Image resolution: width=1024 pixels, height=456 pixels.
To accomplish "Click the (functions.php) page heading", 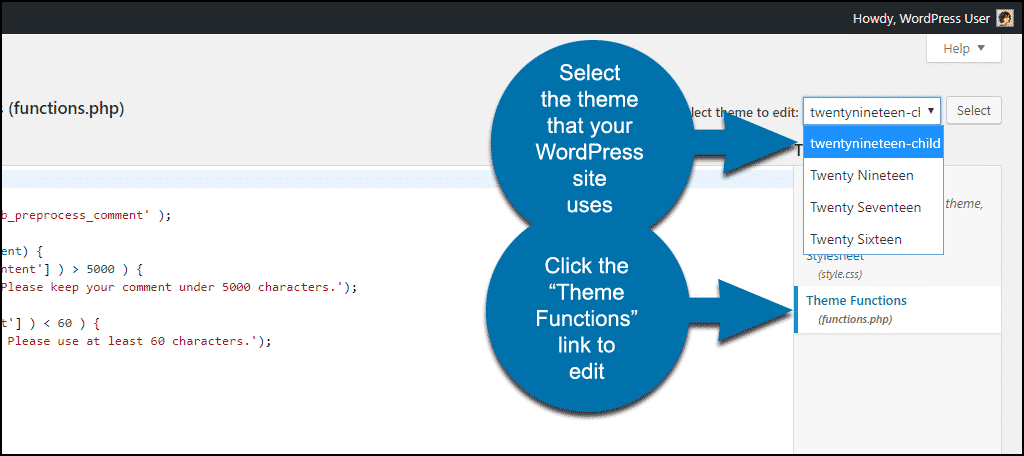I will click(x=66, y=108).
